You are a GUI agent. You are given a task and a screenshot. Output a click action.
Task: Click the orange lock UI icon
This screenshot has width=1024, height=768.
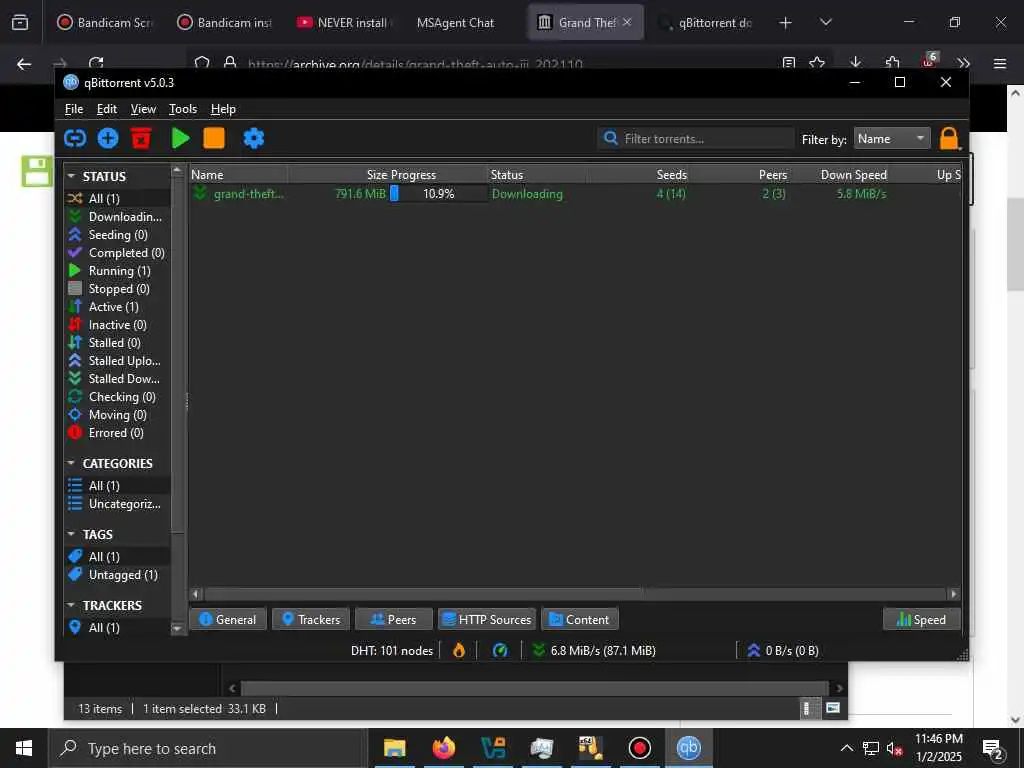(949, 138)
